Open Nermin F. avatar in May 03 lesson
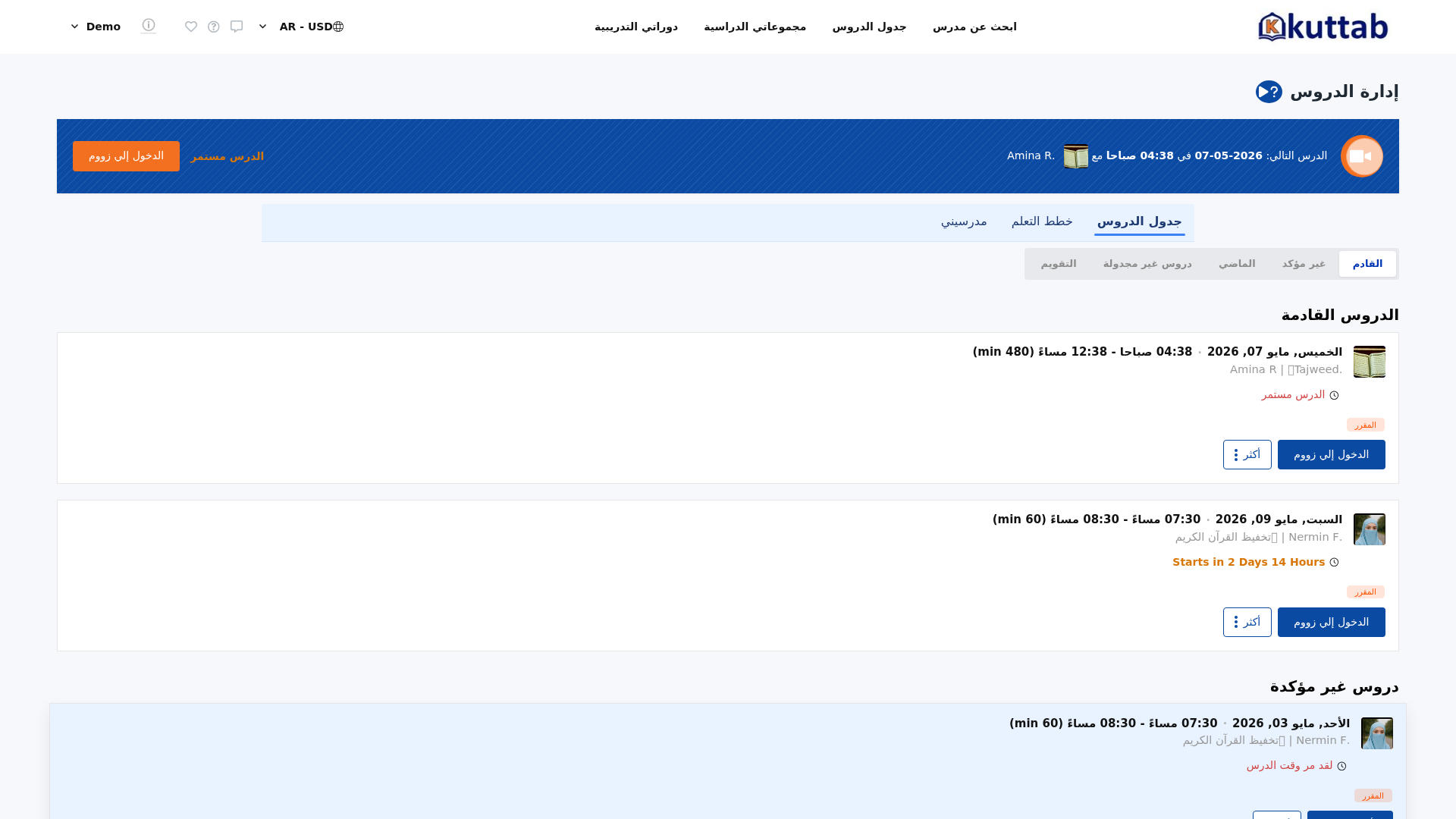Screen dimensions: 1456x819 click(x=1376, y=733)
